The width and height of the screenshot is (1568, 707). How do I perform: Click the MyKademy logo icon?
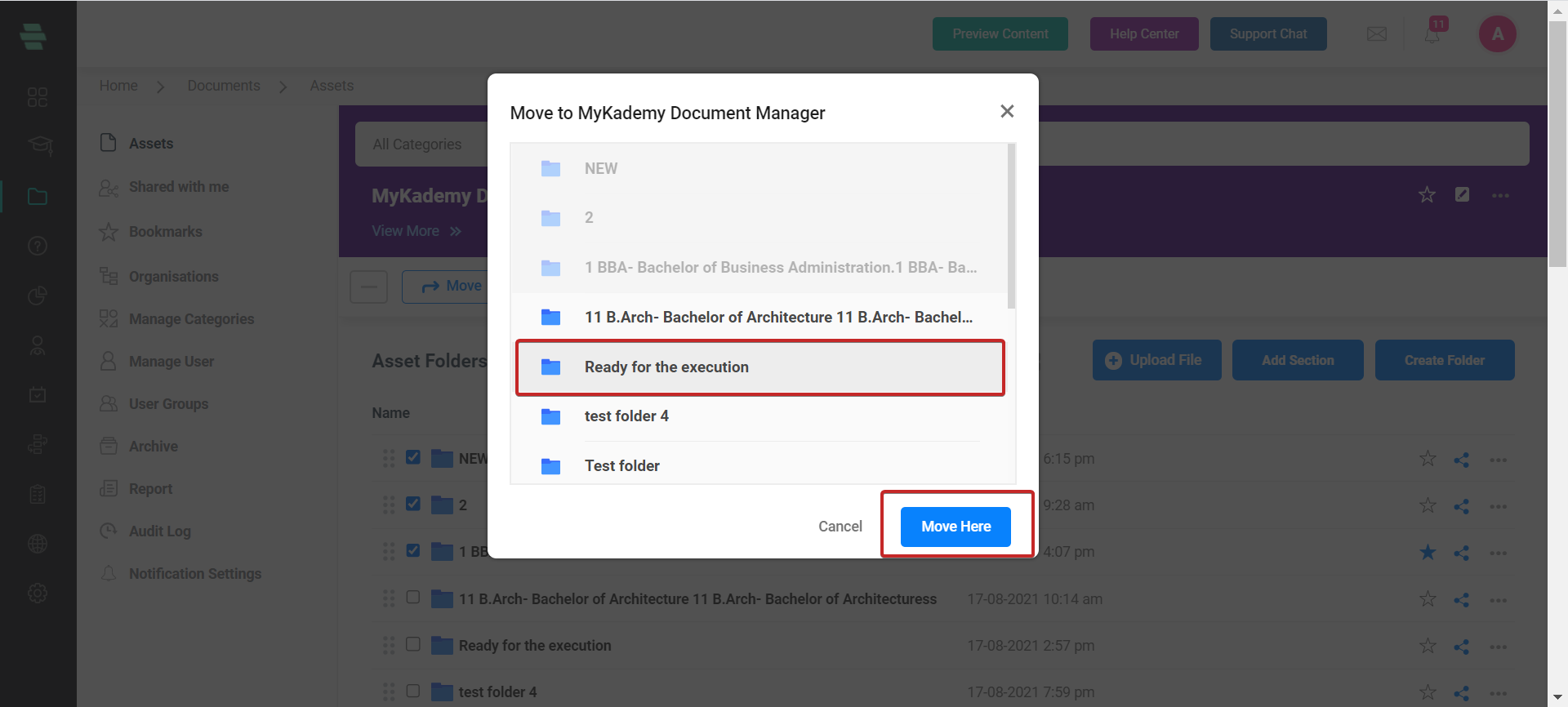pyautogui.click(x=33, y=37)
